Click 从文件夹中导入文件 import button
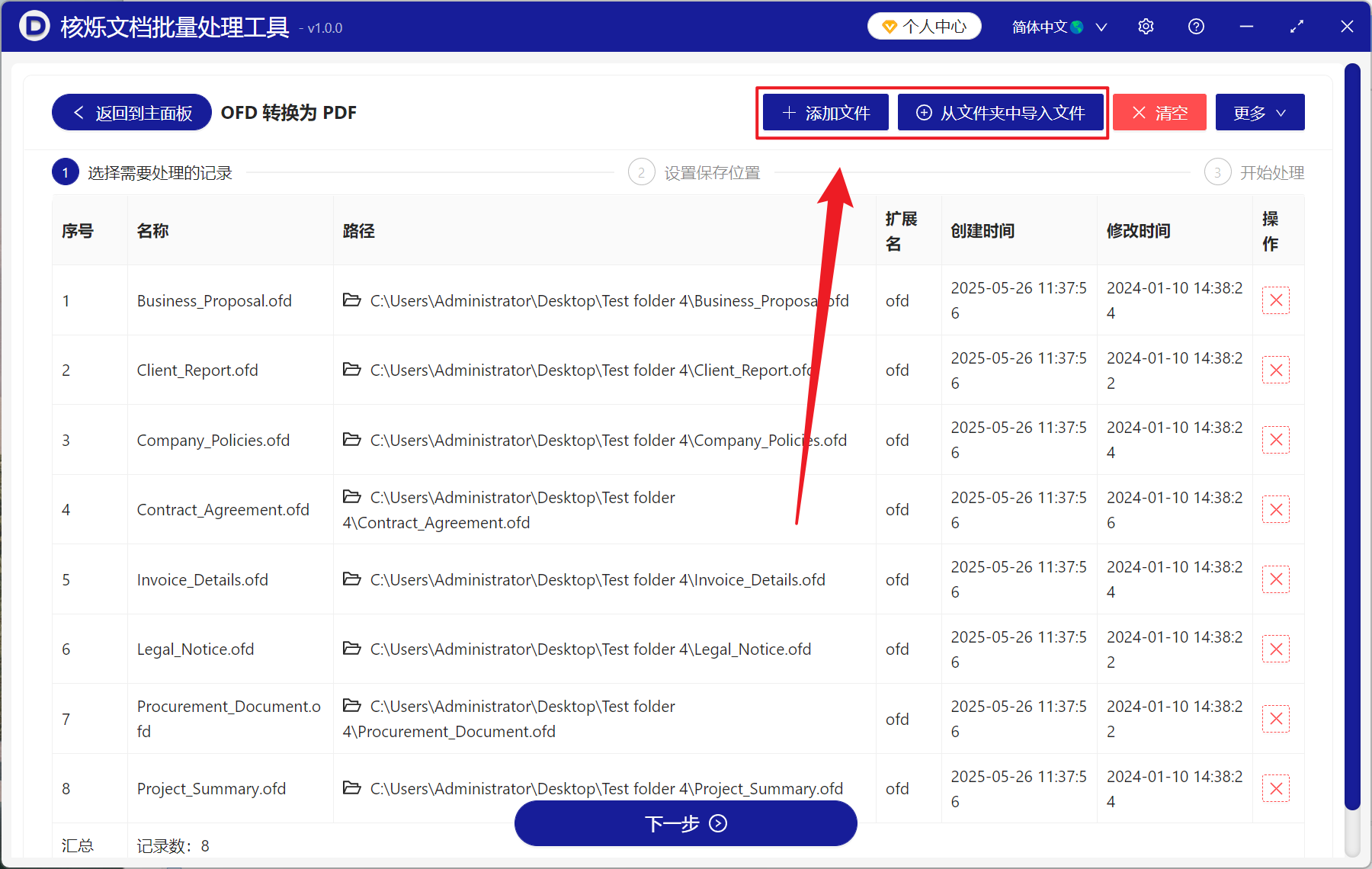 point(1001,113)
